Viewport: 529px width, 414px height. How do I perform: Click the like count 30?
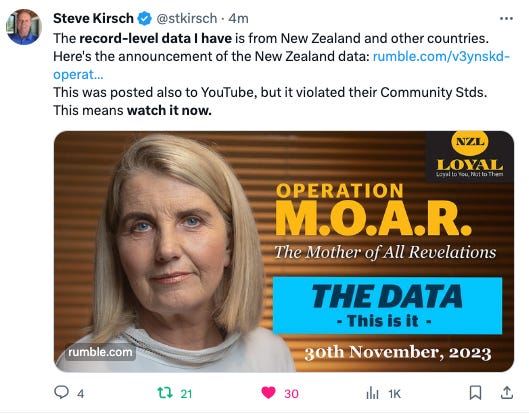(x=291, y=394)
